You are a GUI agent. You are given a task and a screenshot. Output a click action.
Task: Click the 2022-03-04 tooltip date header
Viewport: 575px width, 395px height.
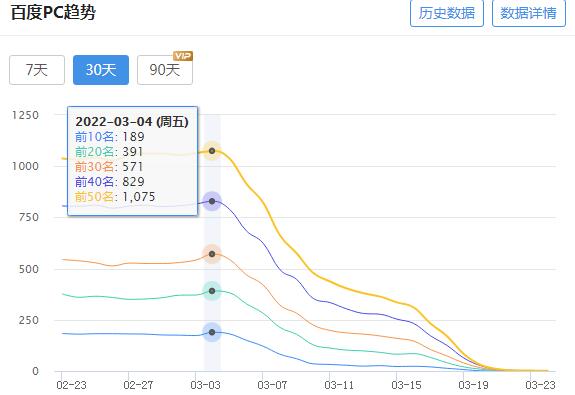[x=132, y=121]
